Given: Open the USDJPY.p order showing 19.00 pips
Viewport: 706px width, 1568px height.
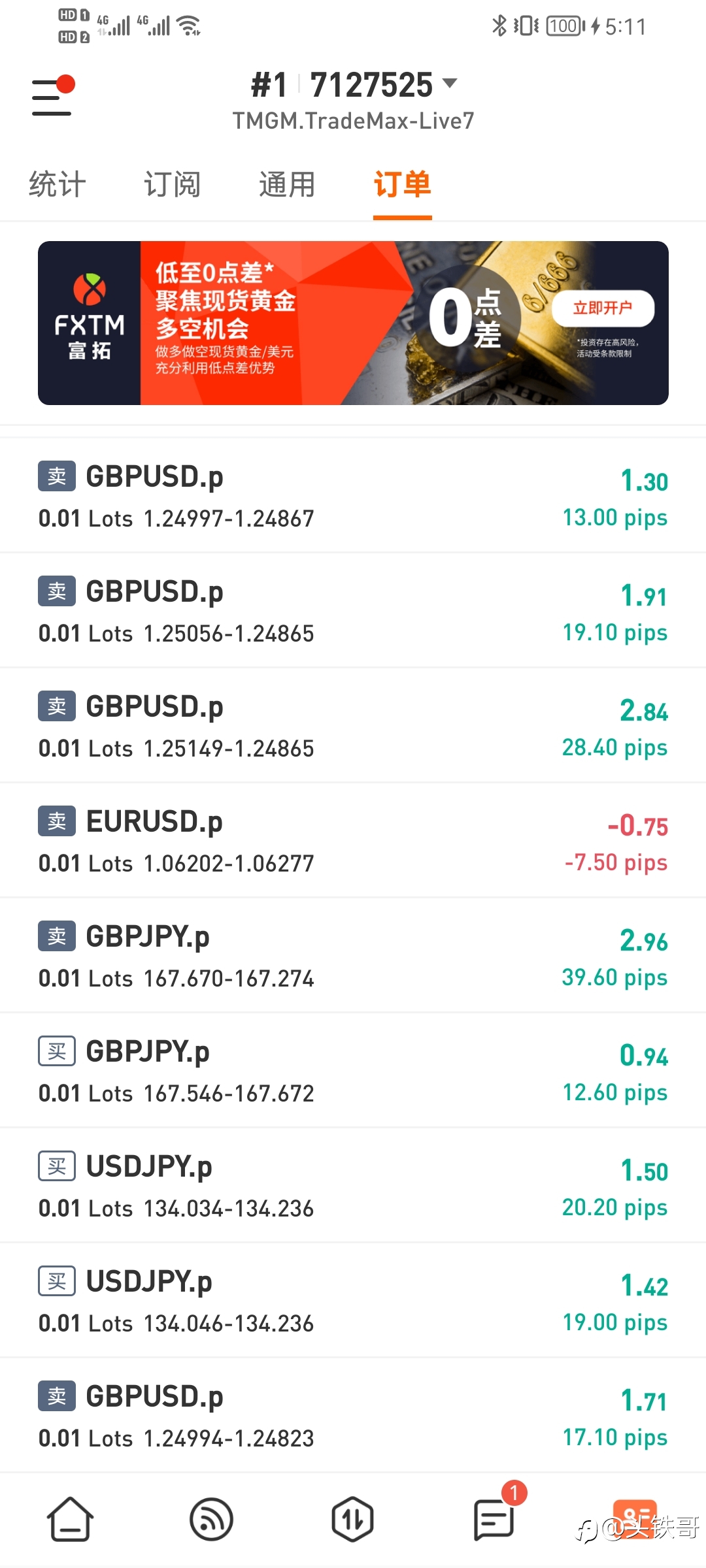Looking at the screenshot, I should [x=353, y=1301].
